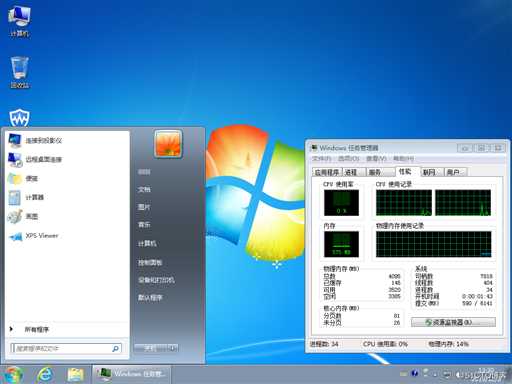
Task: Click 资源监视器 button
Action: [x=453, y=322]
